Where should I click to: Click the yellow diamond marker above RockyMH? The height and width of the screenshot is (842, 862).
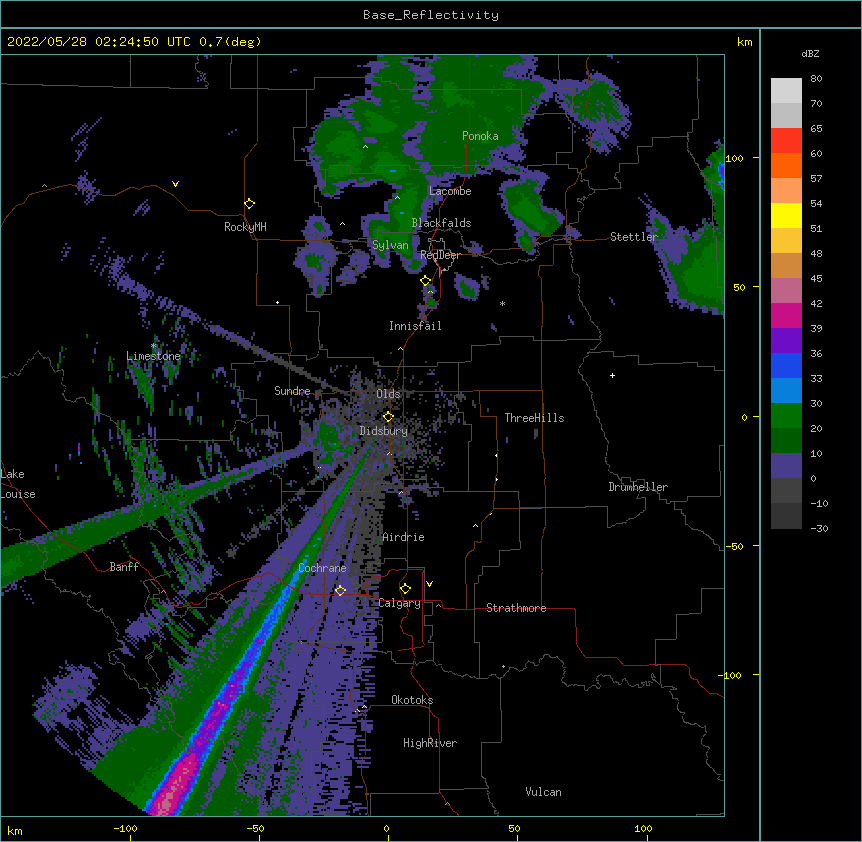[x=250, y=204]
